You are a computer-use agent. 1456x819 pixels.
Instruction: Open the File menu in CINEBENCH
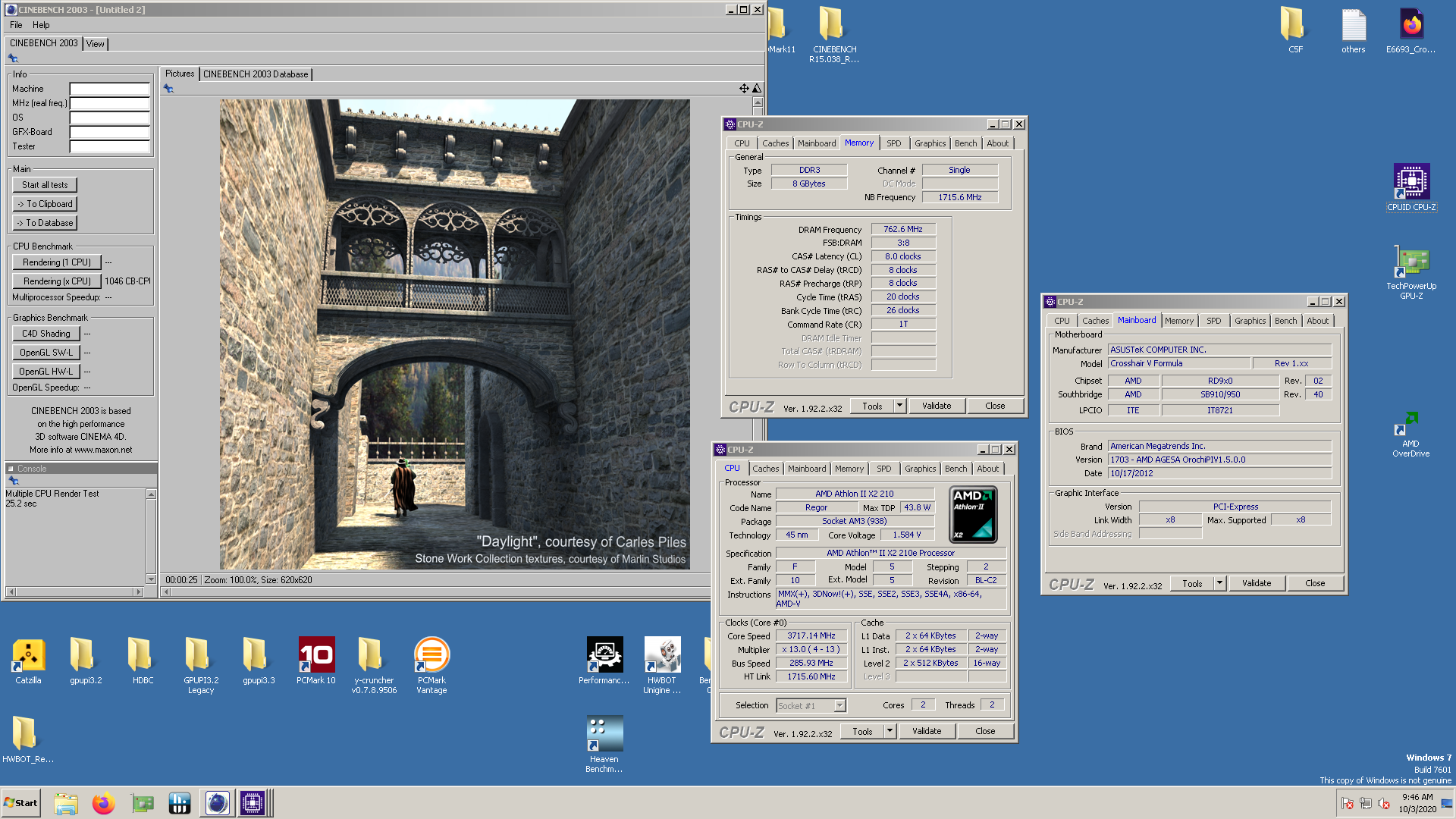point(16,25)
